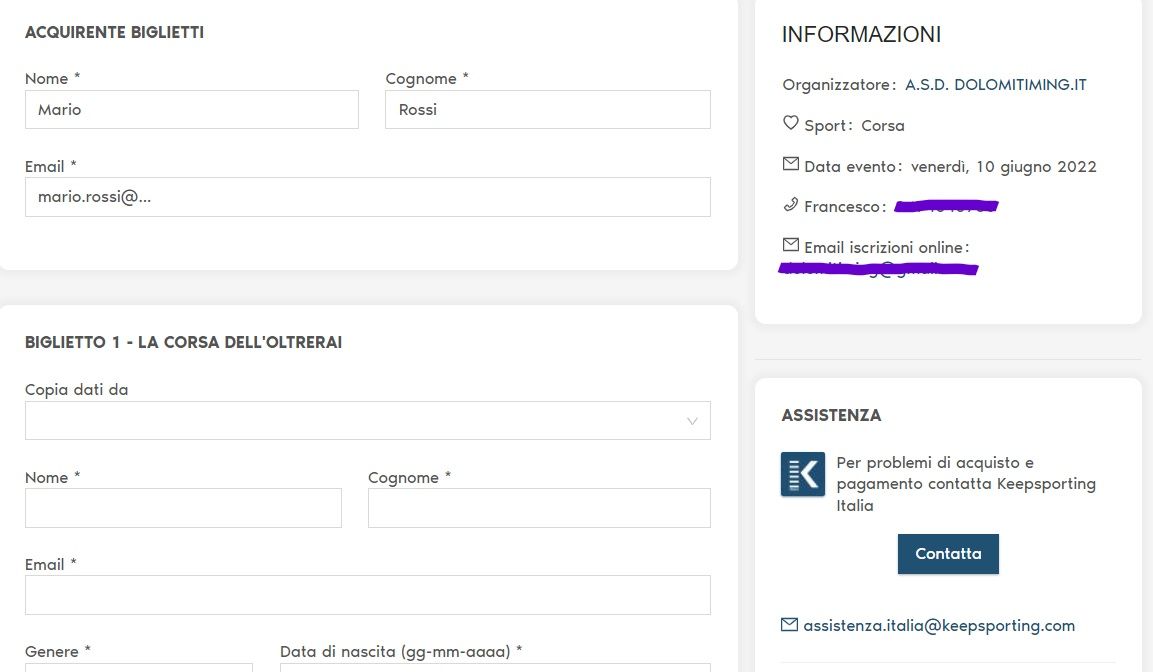Select the empty Email field in Biglietto 1
This screenshot has height=672, width=1153.
point(367,595)
